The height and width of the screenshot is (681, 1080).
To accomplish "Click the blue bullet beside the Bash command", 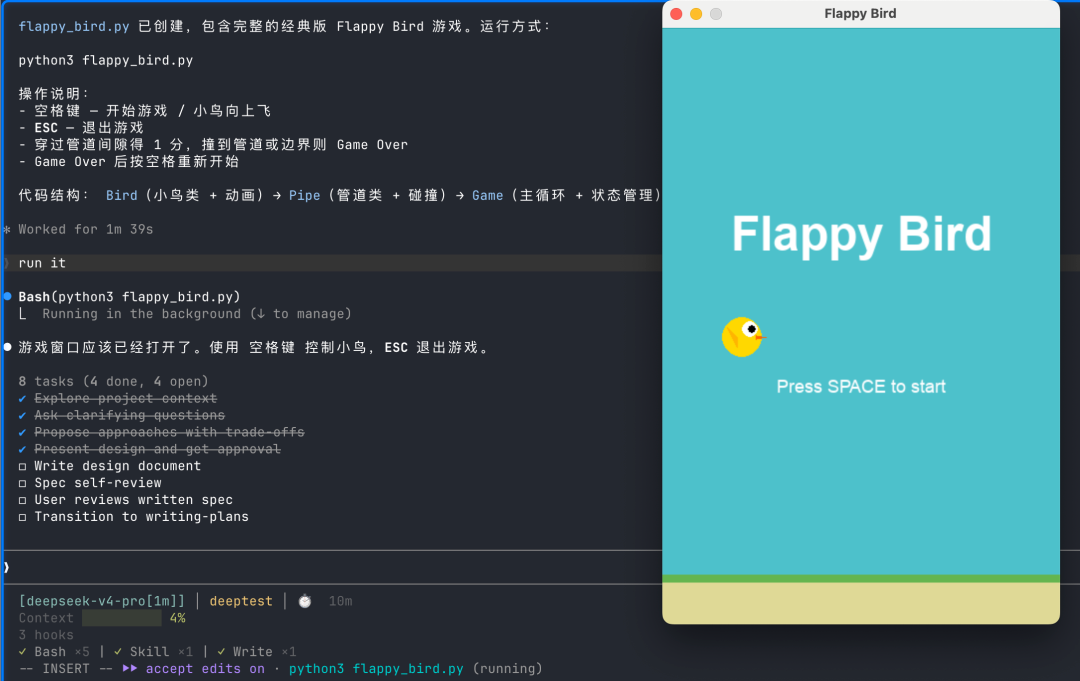I will click(x=8, y=297).
